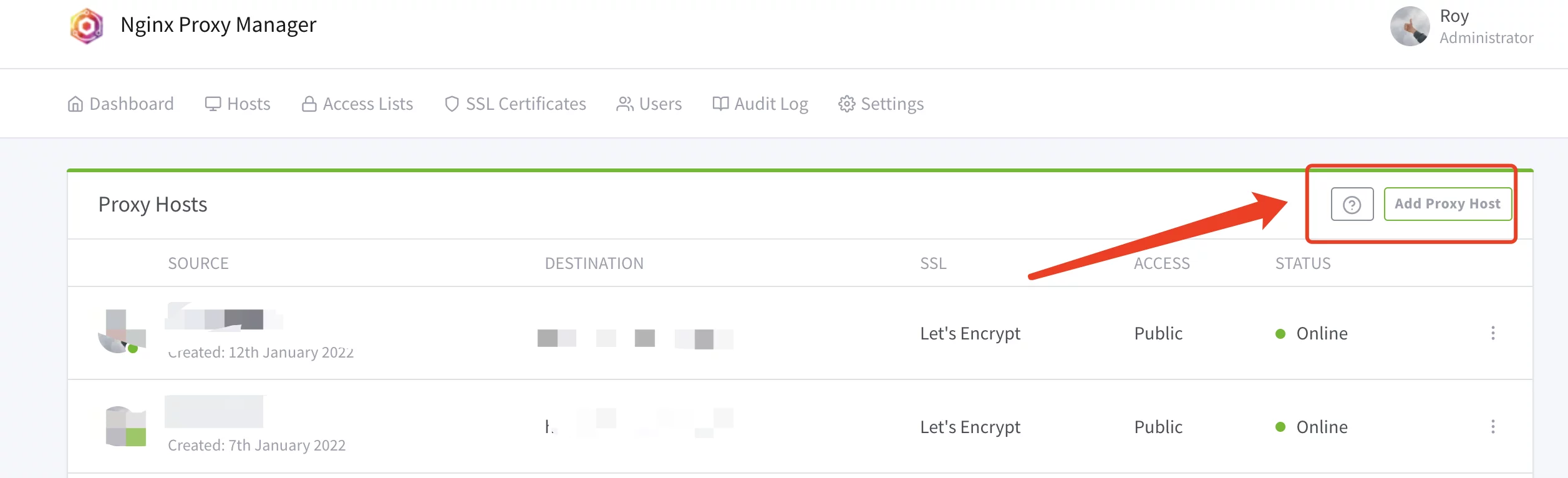Click the Nginx Proxy Manager logo icon

(87, 26)
